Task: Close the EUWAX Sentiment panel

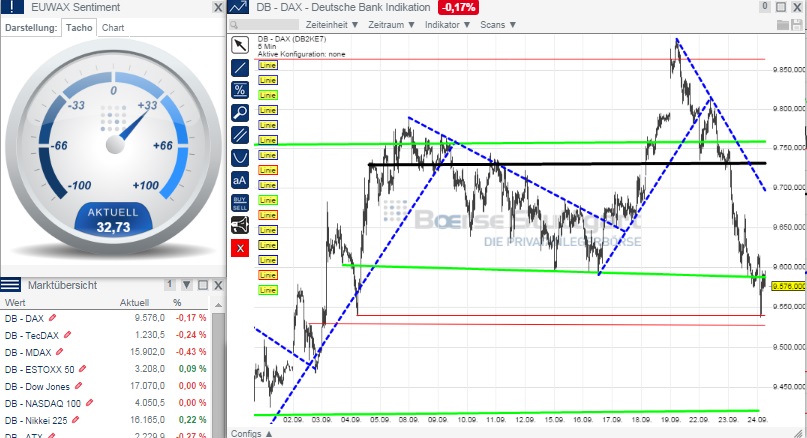Action: pos(218,7)
